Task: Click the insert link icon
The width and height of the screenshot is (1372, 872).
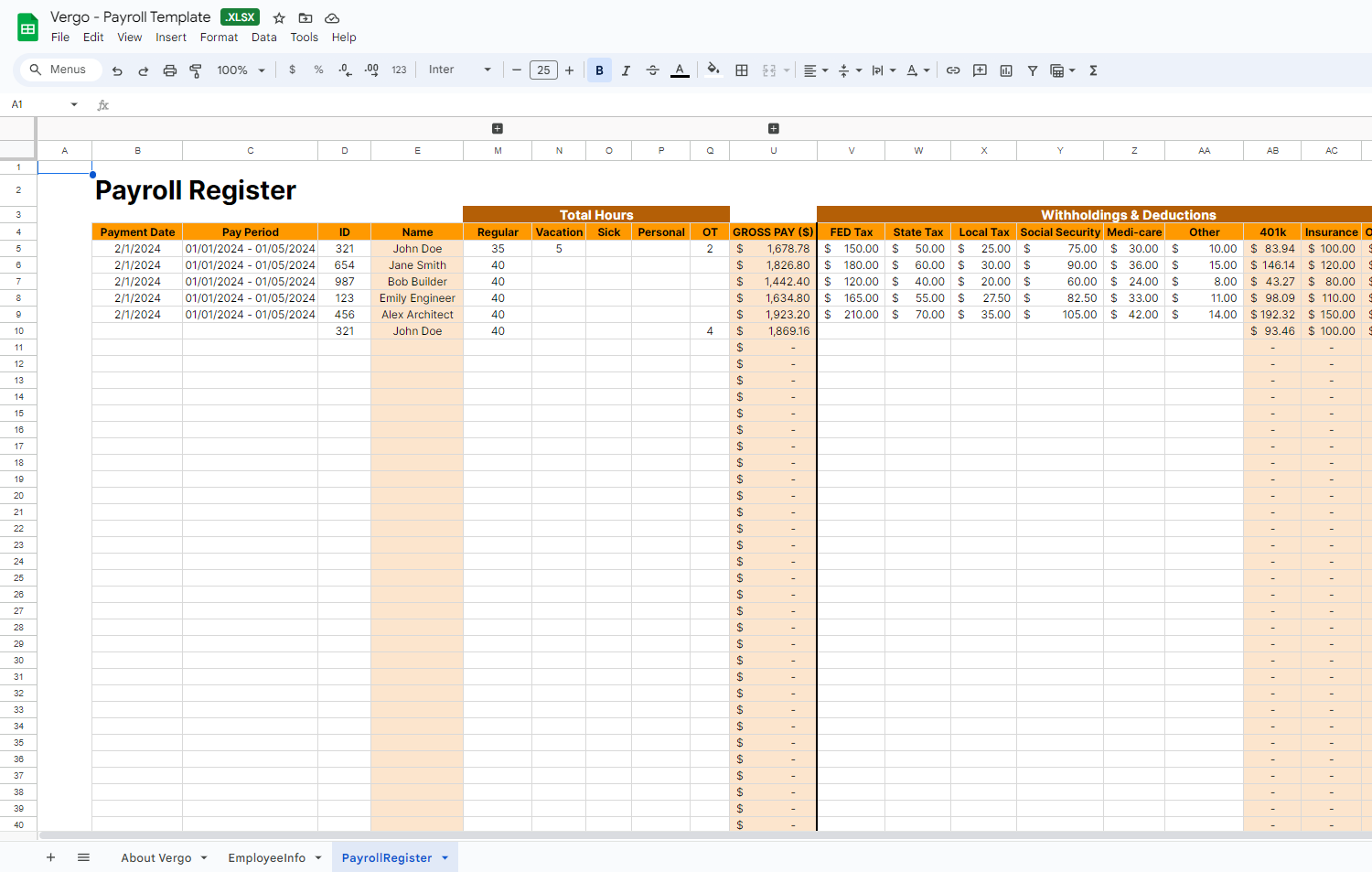Action: pyautogui.click(x=953, y=70)
